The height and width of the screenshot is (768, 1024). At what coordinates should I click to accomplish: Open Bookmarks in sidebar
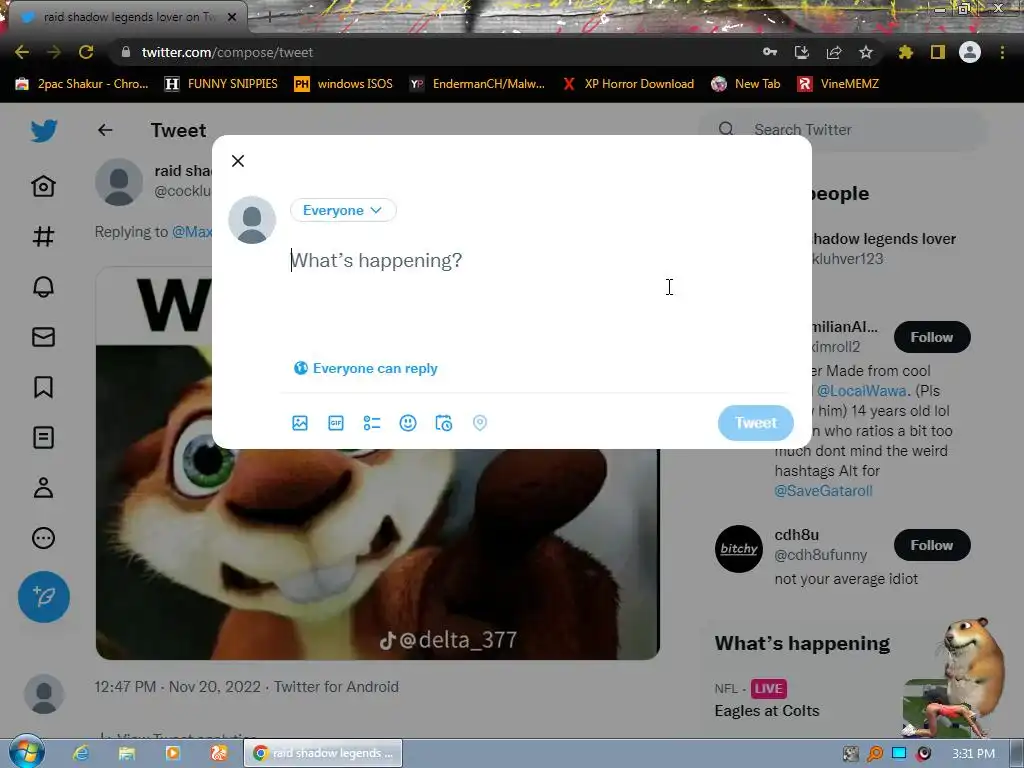(44, 387)
